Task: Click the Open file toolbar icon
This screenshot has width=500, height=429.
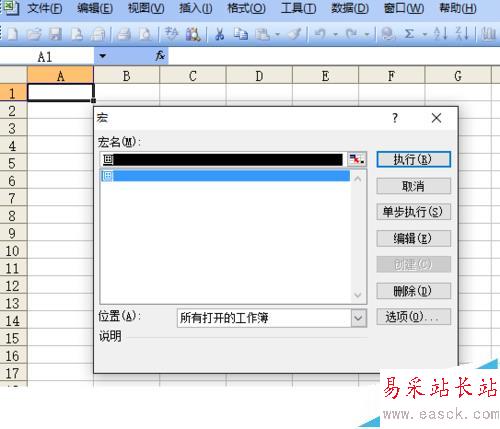Action: pos(34,34)
